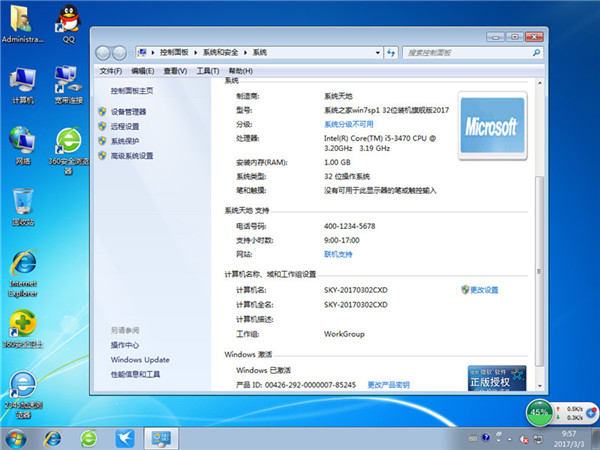Open the Administrator folder desktop icon

coord(22,23)
